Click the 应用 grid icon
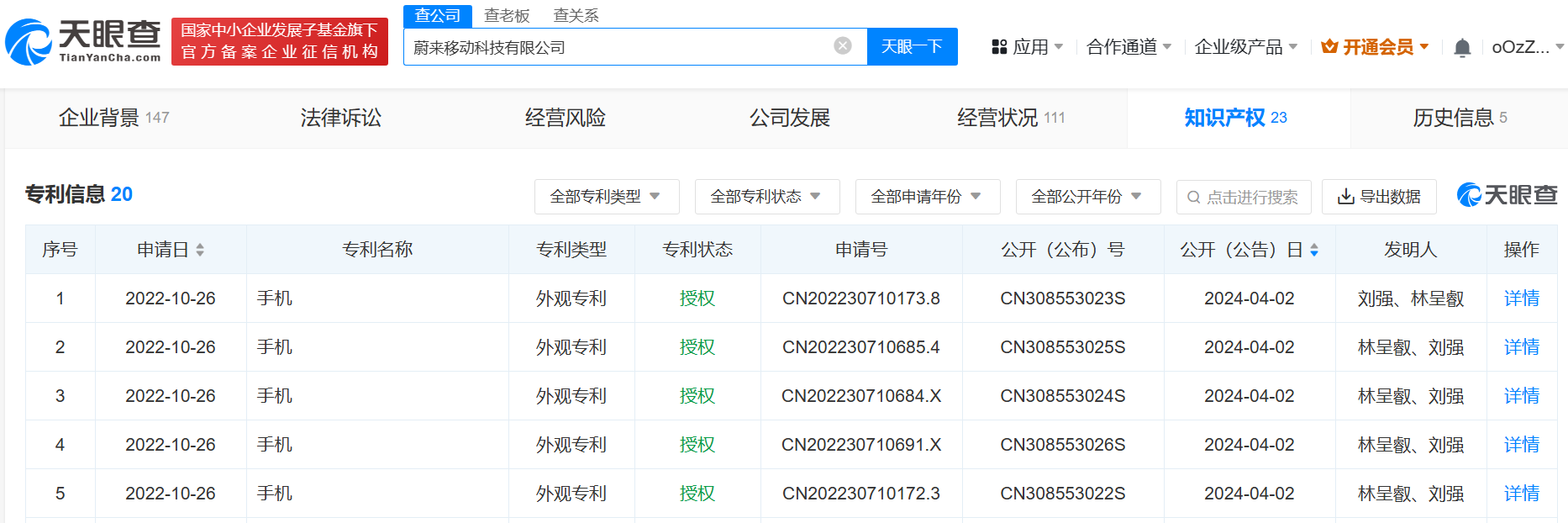Image resolution: width=1568 pixels, height=523 pixels. coord(999,47)
